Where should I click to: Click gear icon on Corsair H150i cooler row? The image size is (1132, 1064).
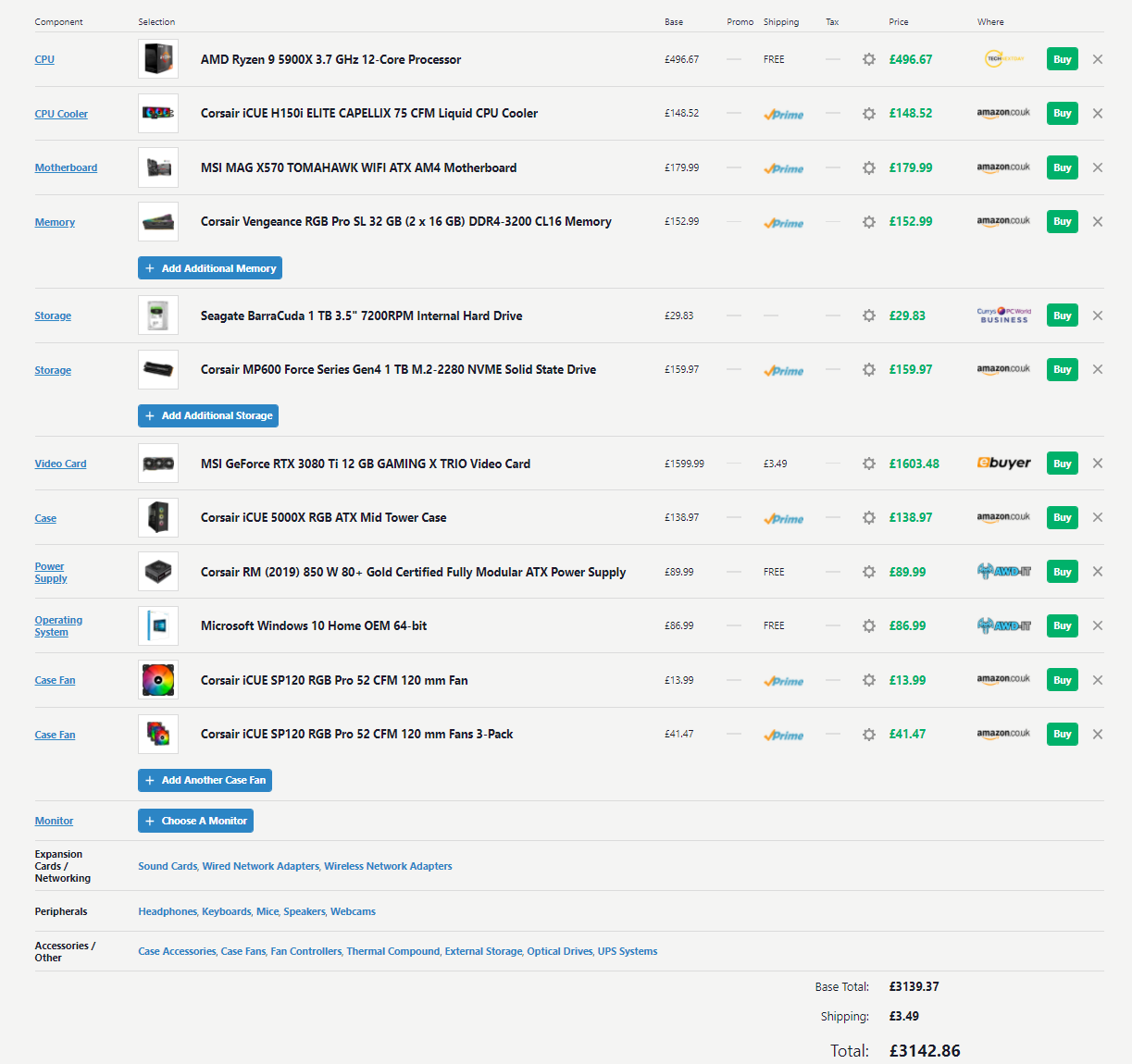click(868, 114)
